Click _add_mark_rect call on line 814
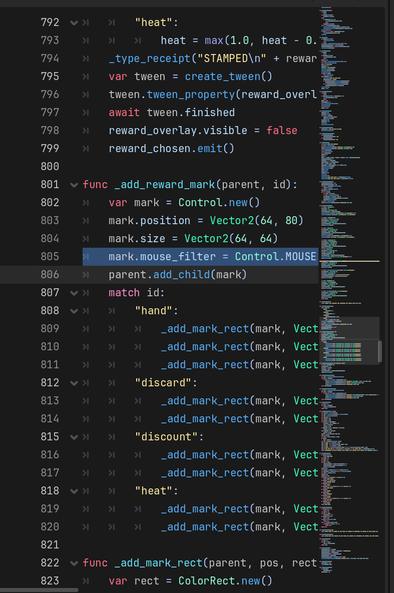 [x=205, y=419]
